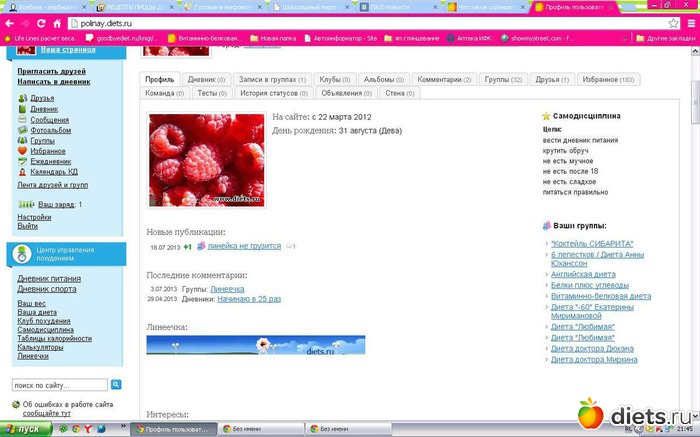The height and width of the screenshot is (437, 700).
Task: Click the Самодисциплина star icon
Action: 546,116
